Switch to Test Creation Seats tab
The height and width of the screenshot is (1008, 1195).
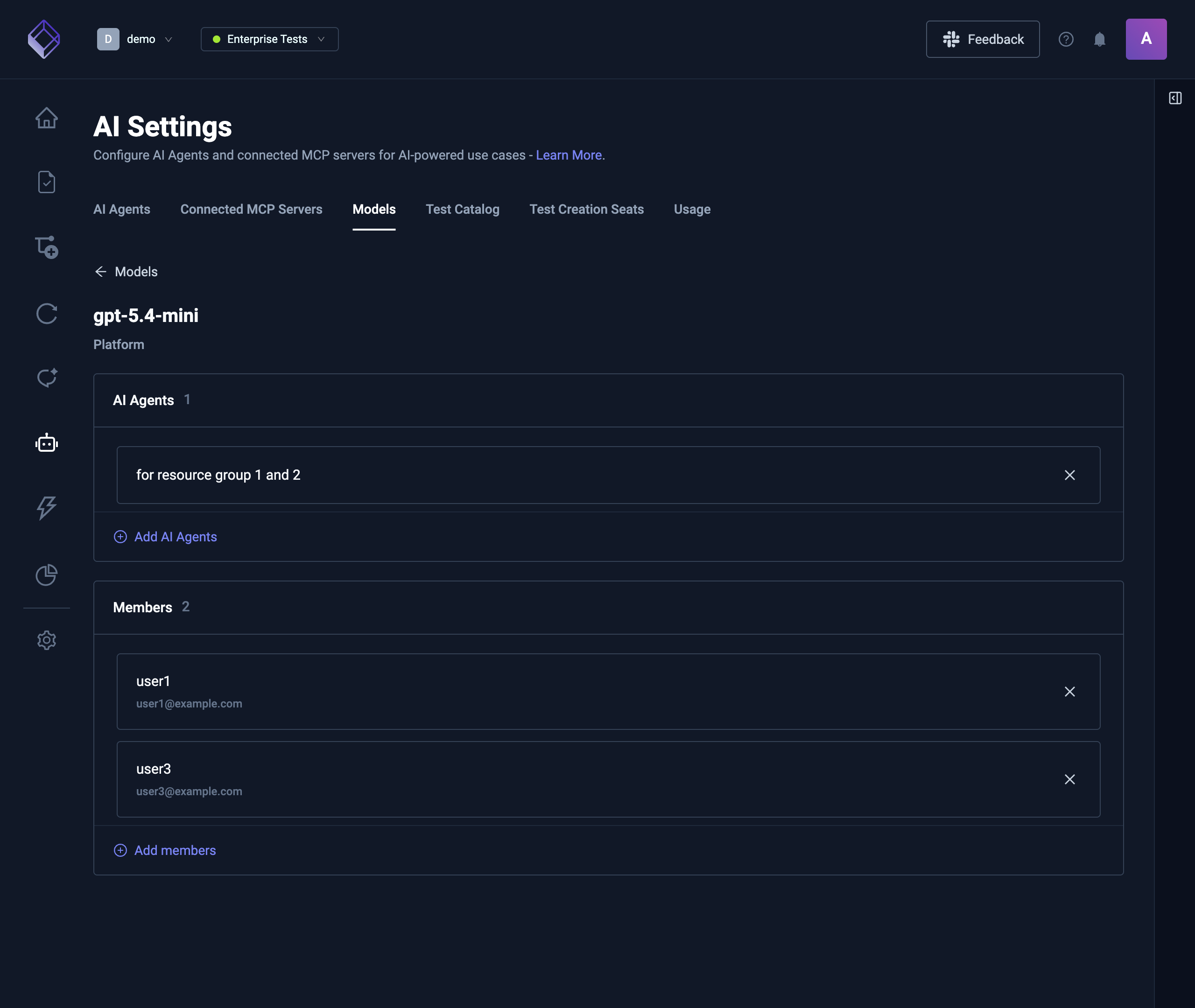586,209
